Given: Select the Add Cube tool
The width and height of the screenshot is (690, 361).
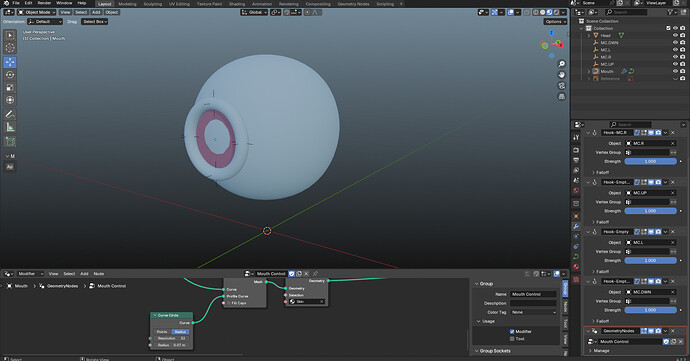Looking at the screenshot, I should pos(10,141).
